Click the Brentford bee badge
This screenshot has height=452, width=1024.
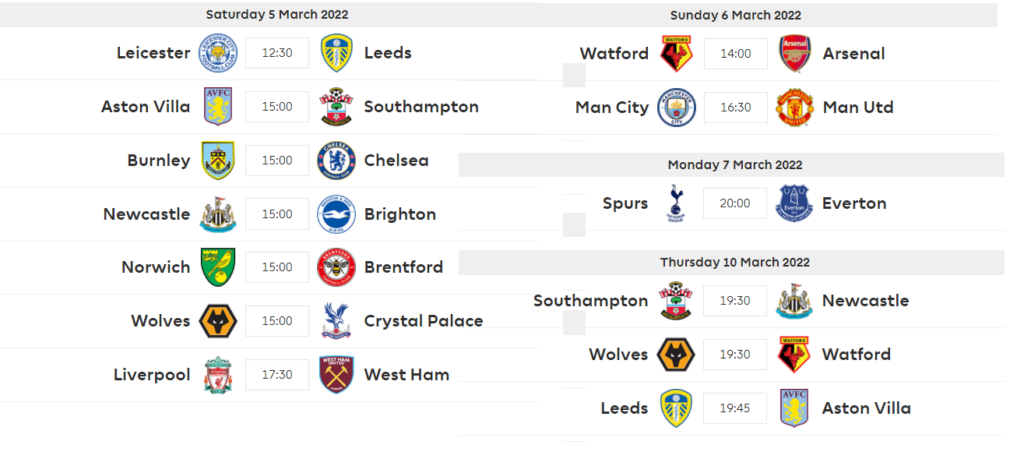coord(336,267)
